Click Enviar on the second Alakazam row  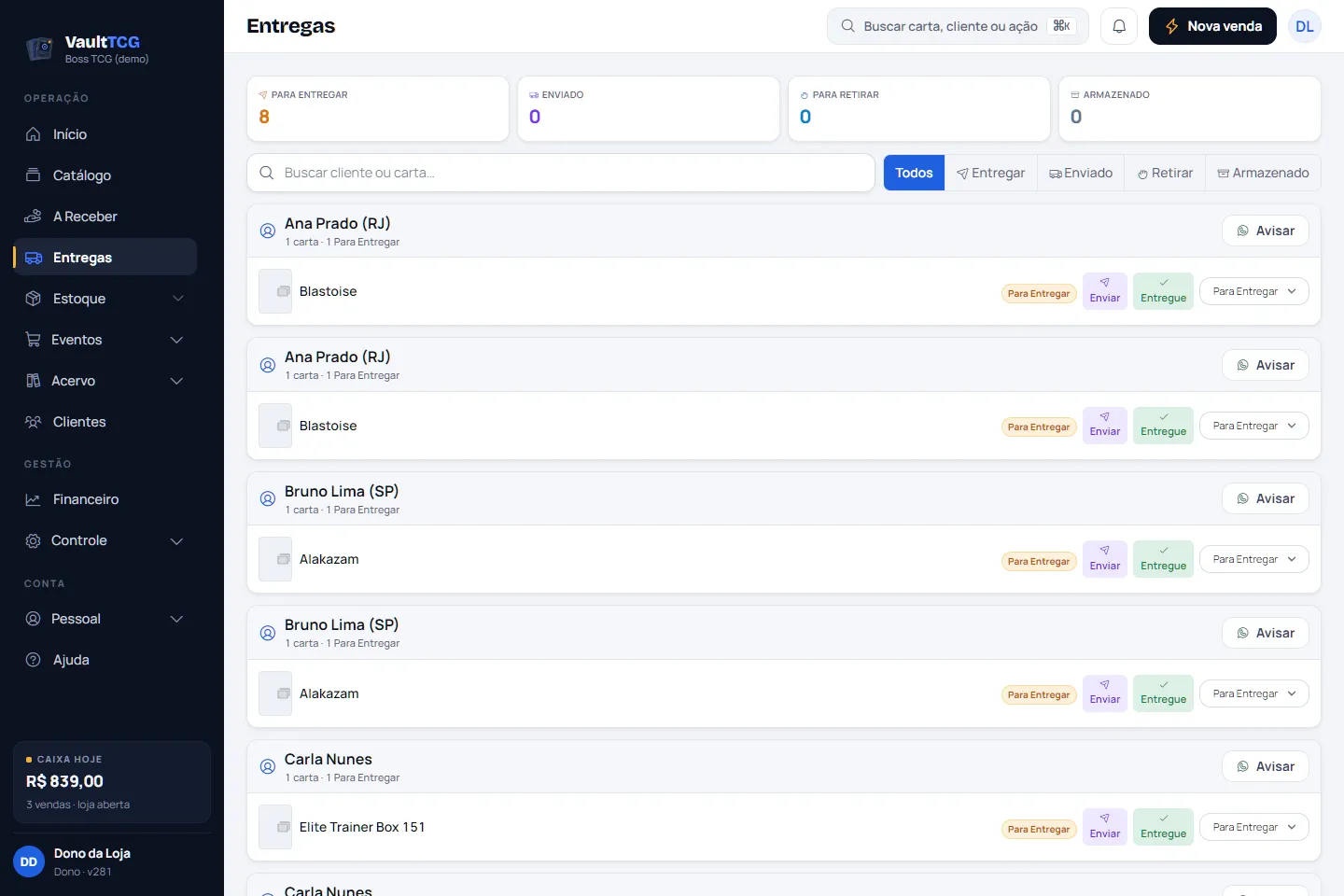click(1105, 693)
